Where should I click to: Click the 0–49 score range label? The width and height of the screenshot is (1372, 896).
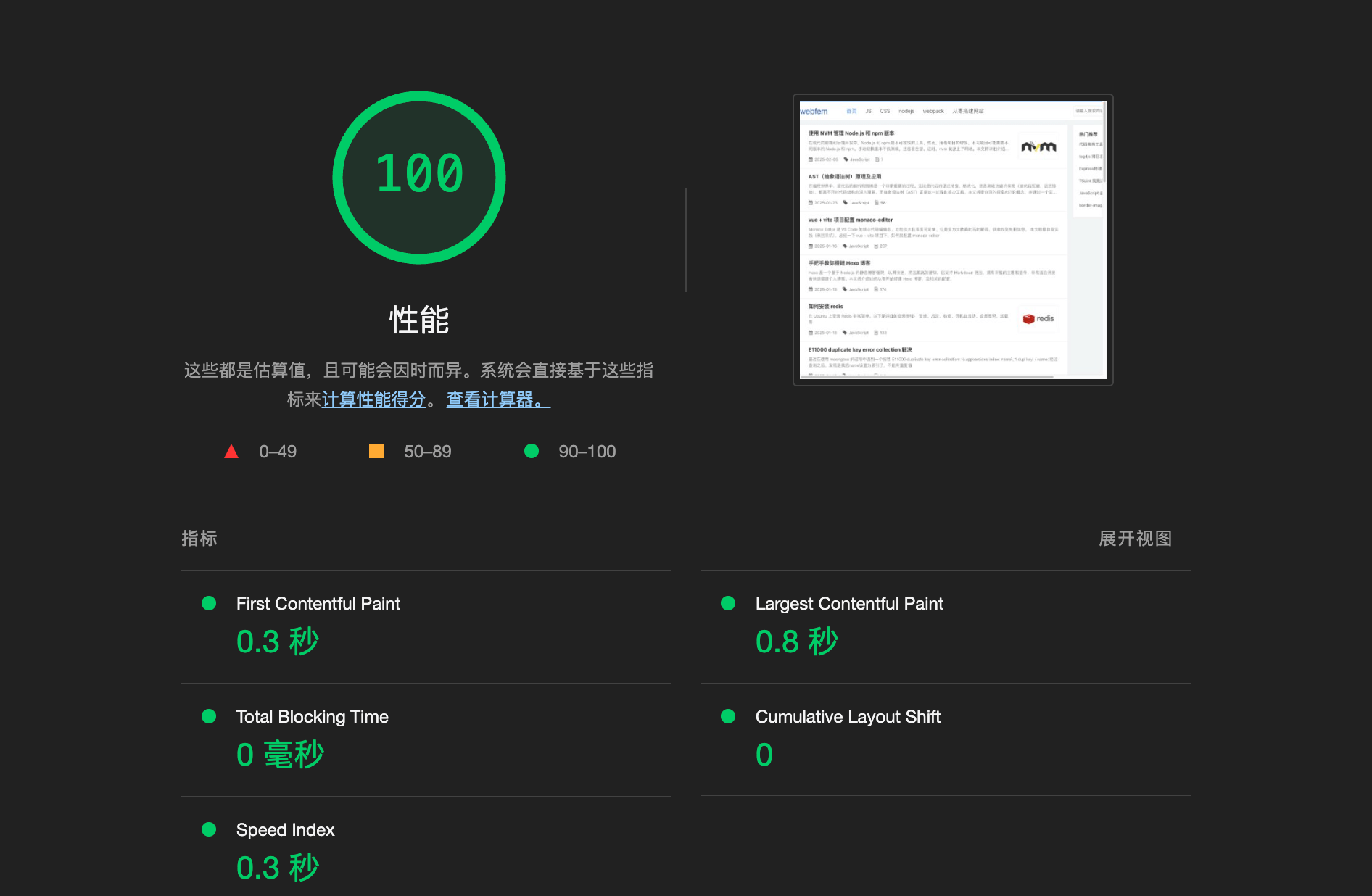coord(278,452)
